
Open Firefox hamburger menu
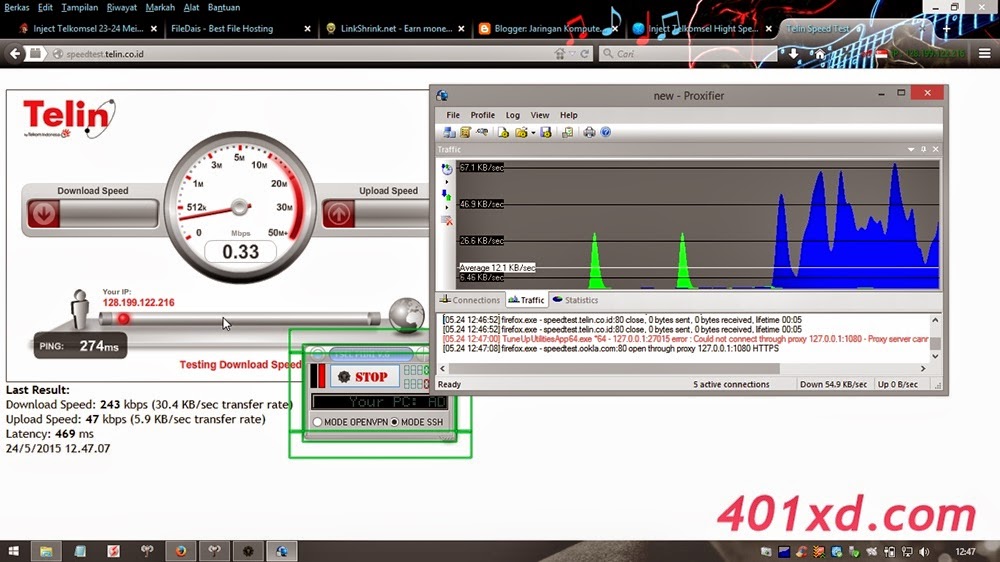[x=985, y=54]
